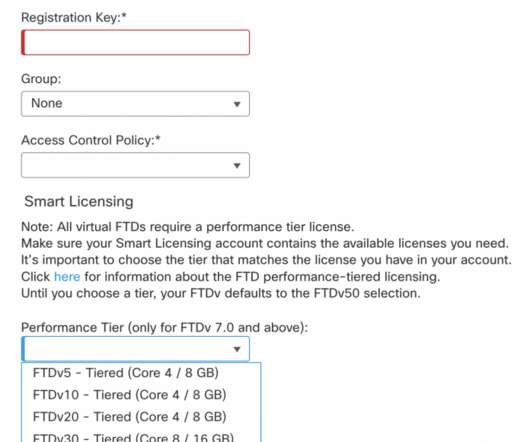Click the empty Performance Tier field
The width and height of the screenshot is (530, 442).
coord(135,349)
